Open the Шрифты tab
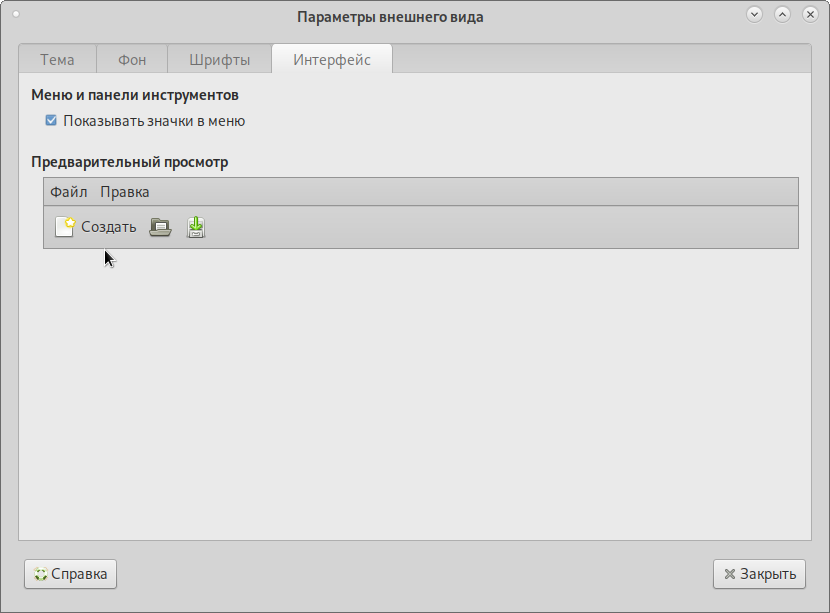830x613 pixels. (x=219, y=60)
